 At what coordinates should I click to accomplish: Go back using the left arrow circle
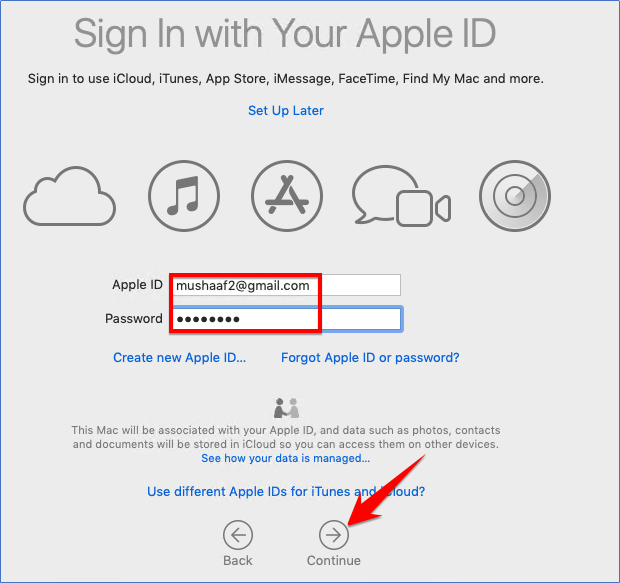(238, 535)
